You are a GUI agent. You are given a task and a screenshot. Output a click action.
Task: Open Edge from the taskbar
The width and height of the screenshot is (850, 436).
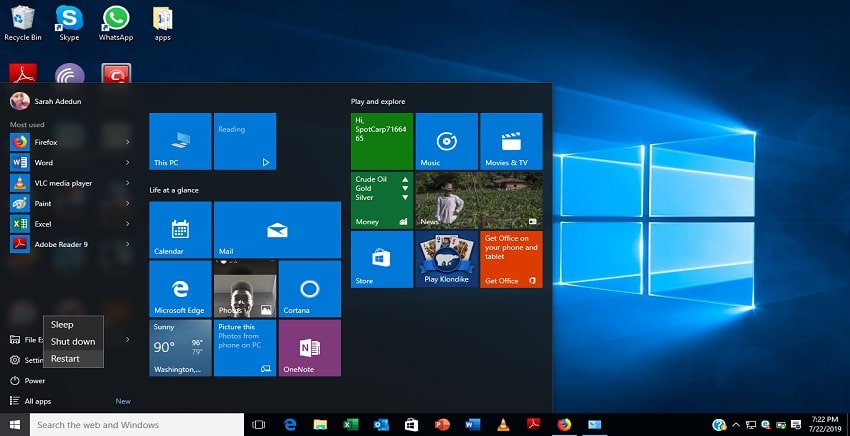pyautogui.click(x=290, y=425)
